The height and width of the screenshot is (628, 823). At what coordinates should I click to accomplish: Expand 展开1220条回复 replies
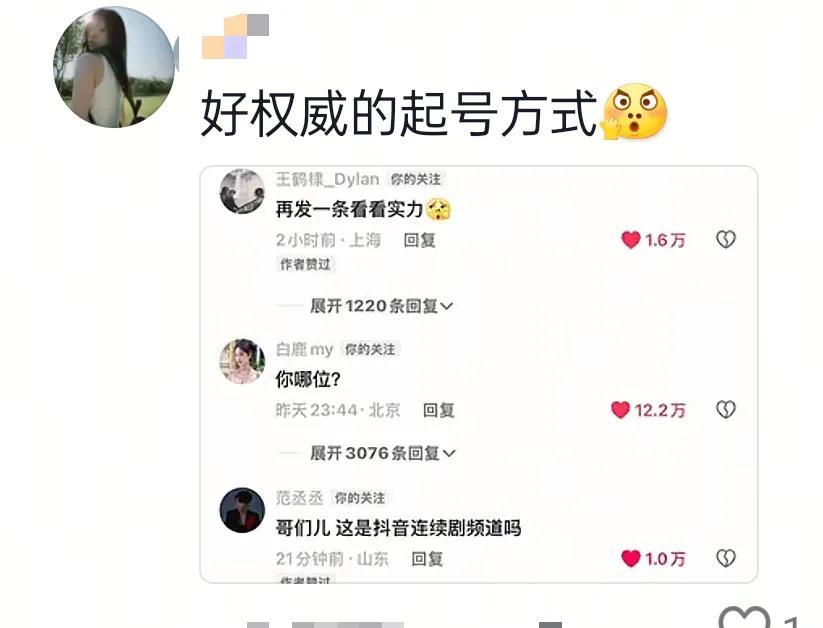(x=382, y=306)
